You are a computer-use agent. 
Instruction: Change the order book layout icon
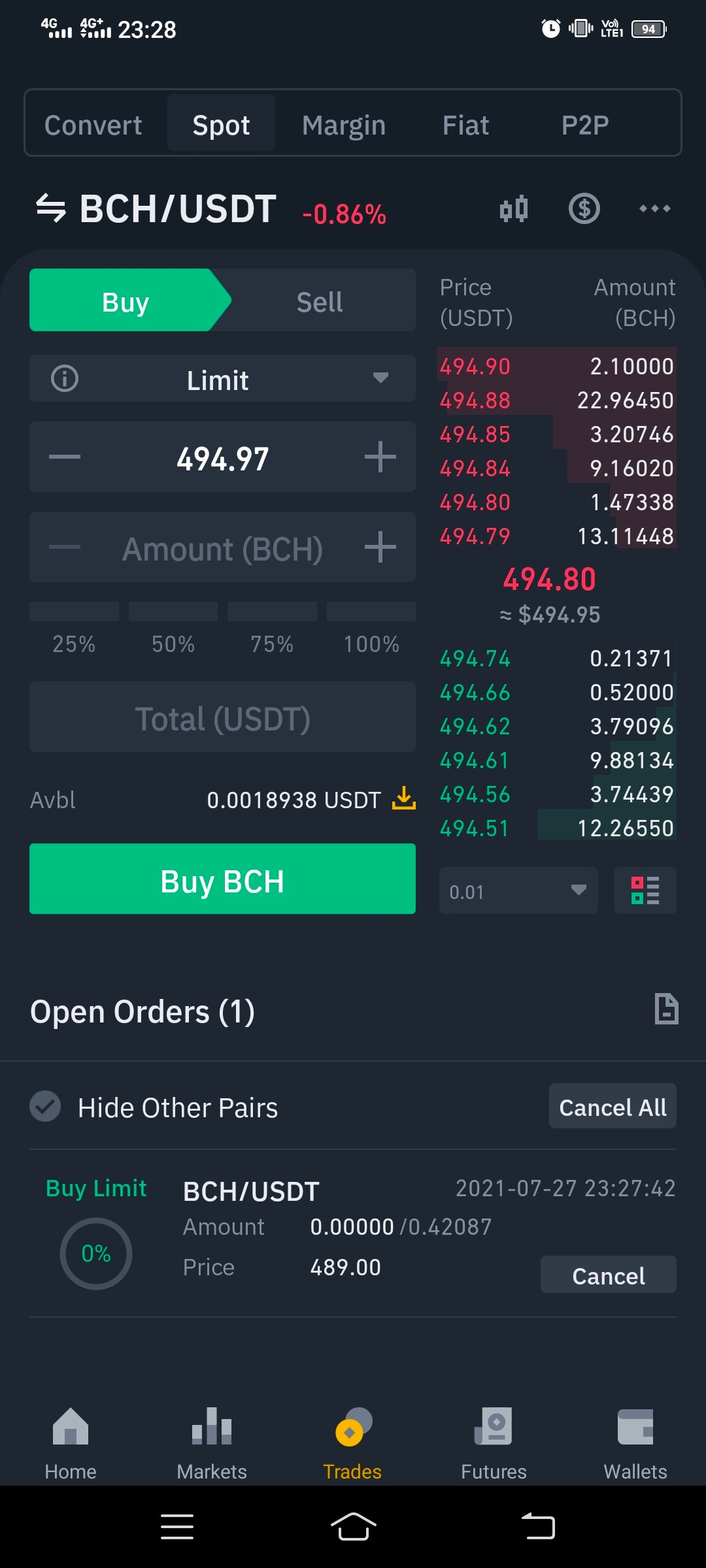[645, 890]
